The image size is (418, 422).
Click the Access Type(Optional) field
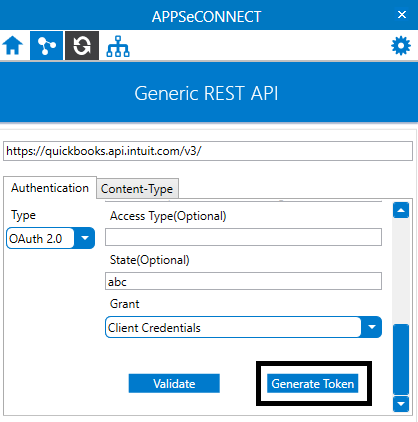pos(243,237)
